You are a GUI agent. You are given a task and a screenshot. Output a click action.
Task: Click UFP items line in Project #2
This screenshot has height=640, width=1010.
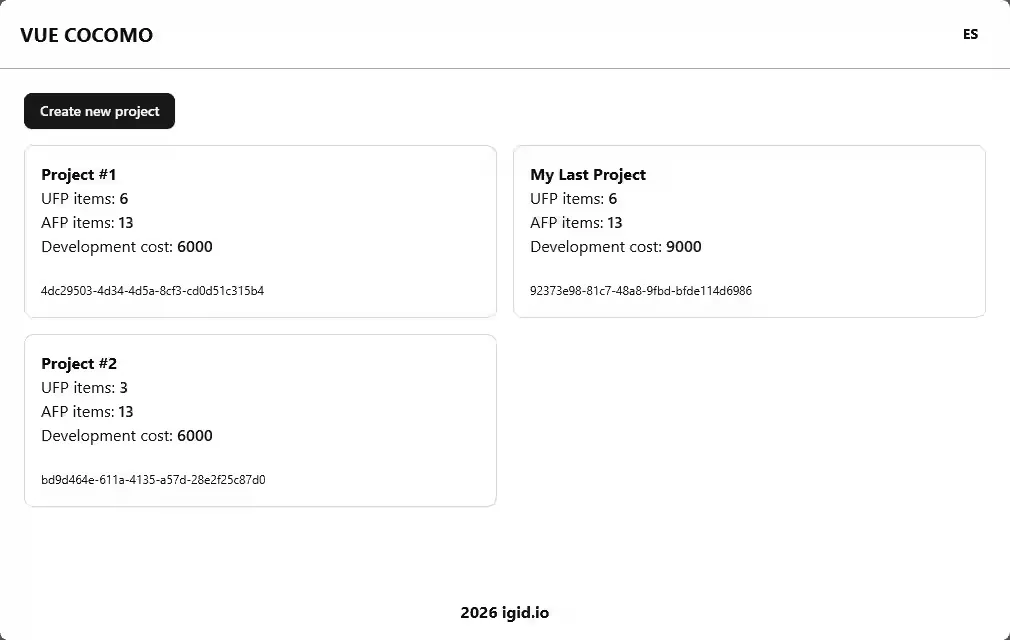[85, 387]
